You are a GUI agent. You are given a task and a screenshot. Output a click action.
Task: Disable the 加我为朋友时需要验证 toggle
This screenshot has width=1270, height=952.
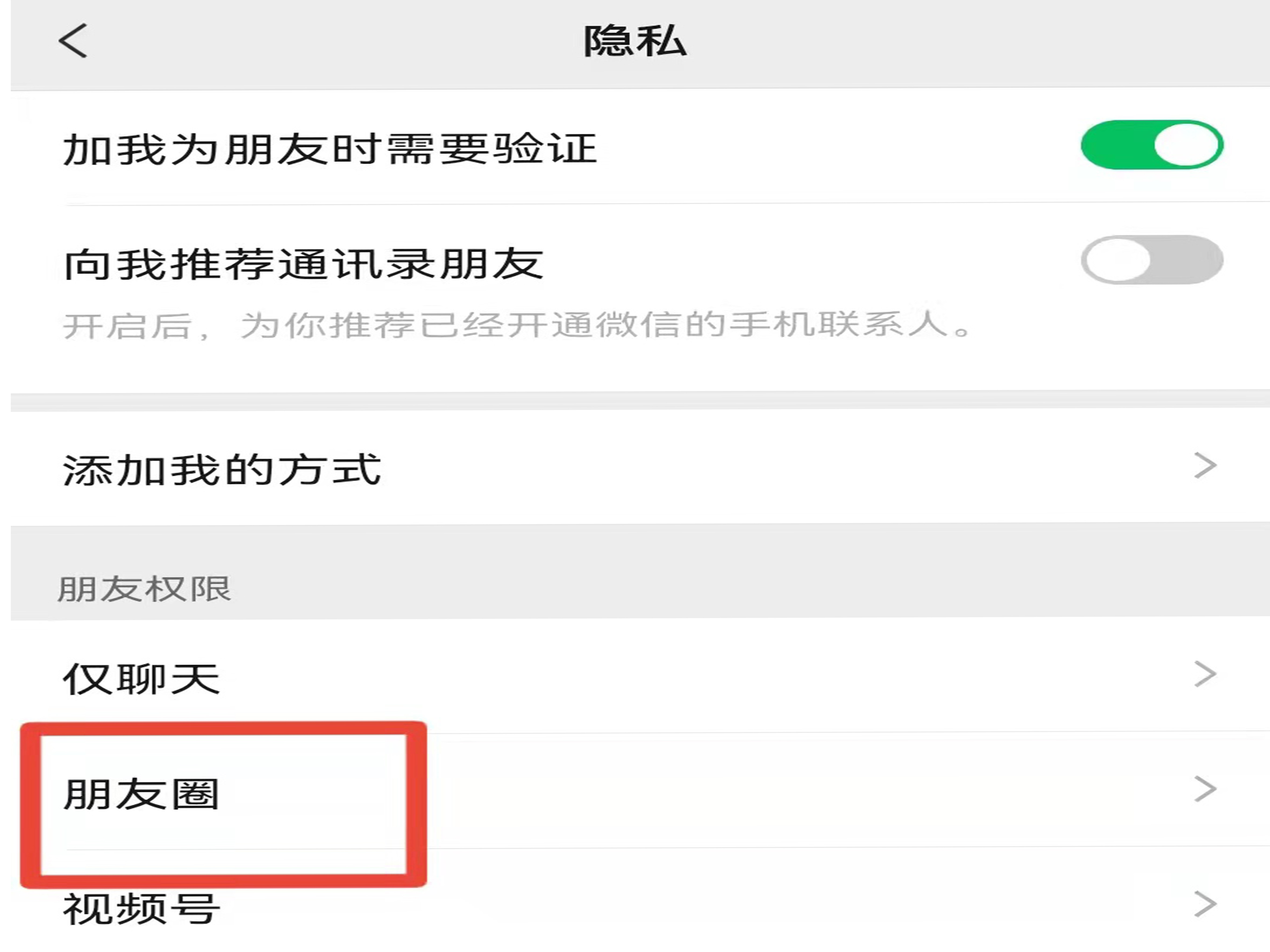pos(1151,145)
